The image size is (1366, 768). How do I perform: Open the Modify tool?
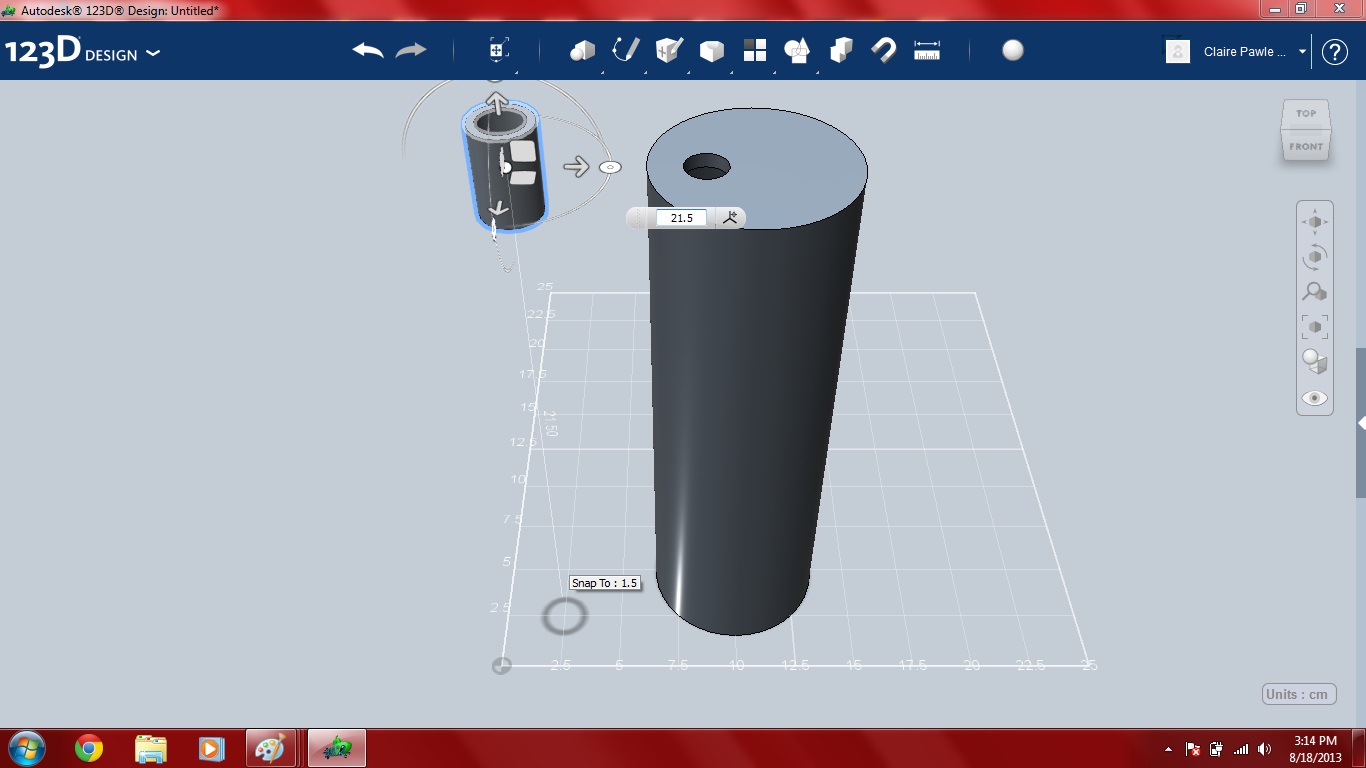pyautogui.click(x=711, y=50)
